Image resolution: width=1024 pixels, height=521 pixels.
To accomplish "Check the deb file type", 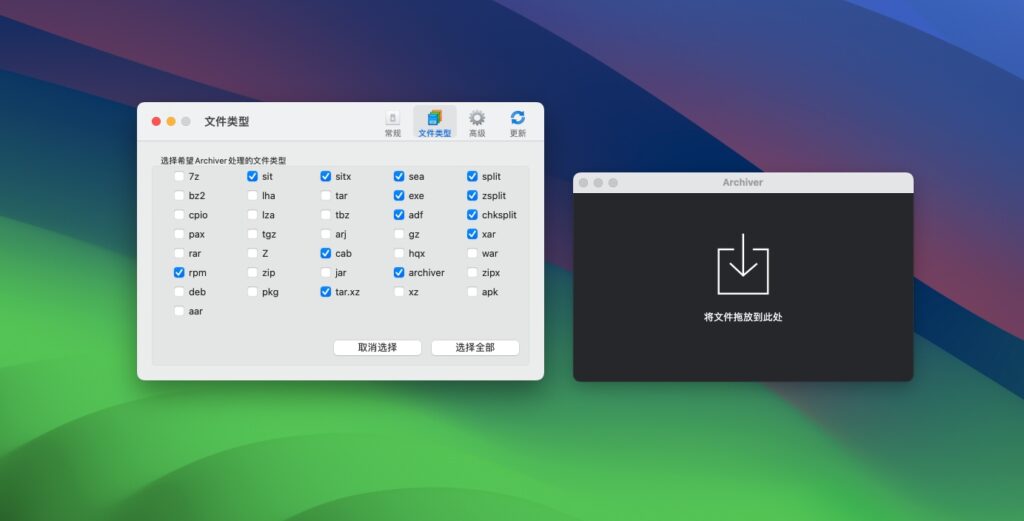I will point(179,292).
